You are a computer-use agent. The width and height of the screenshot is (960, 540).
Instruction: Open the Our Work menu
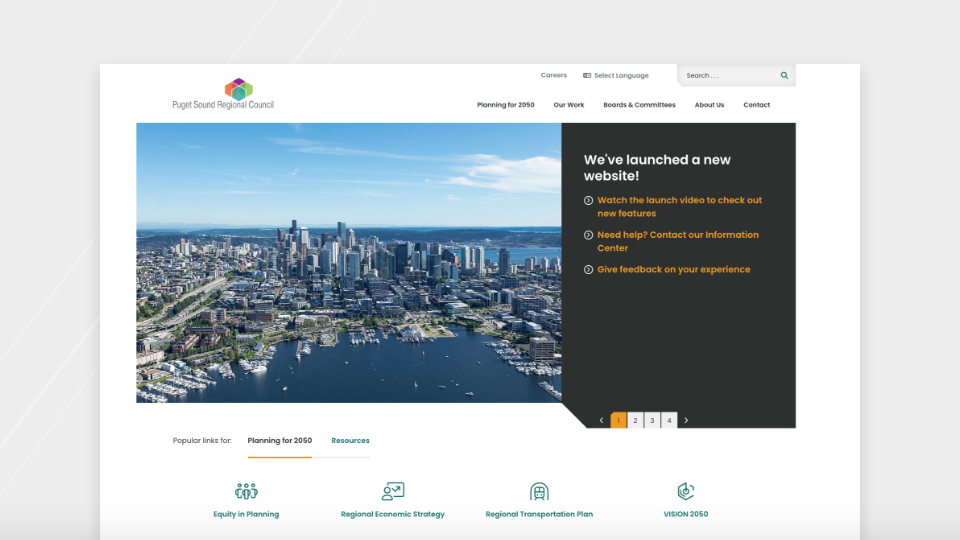[569, 105]
